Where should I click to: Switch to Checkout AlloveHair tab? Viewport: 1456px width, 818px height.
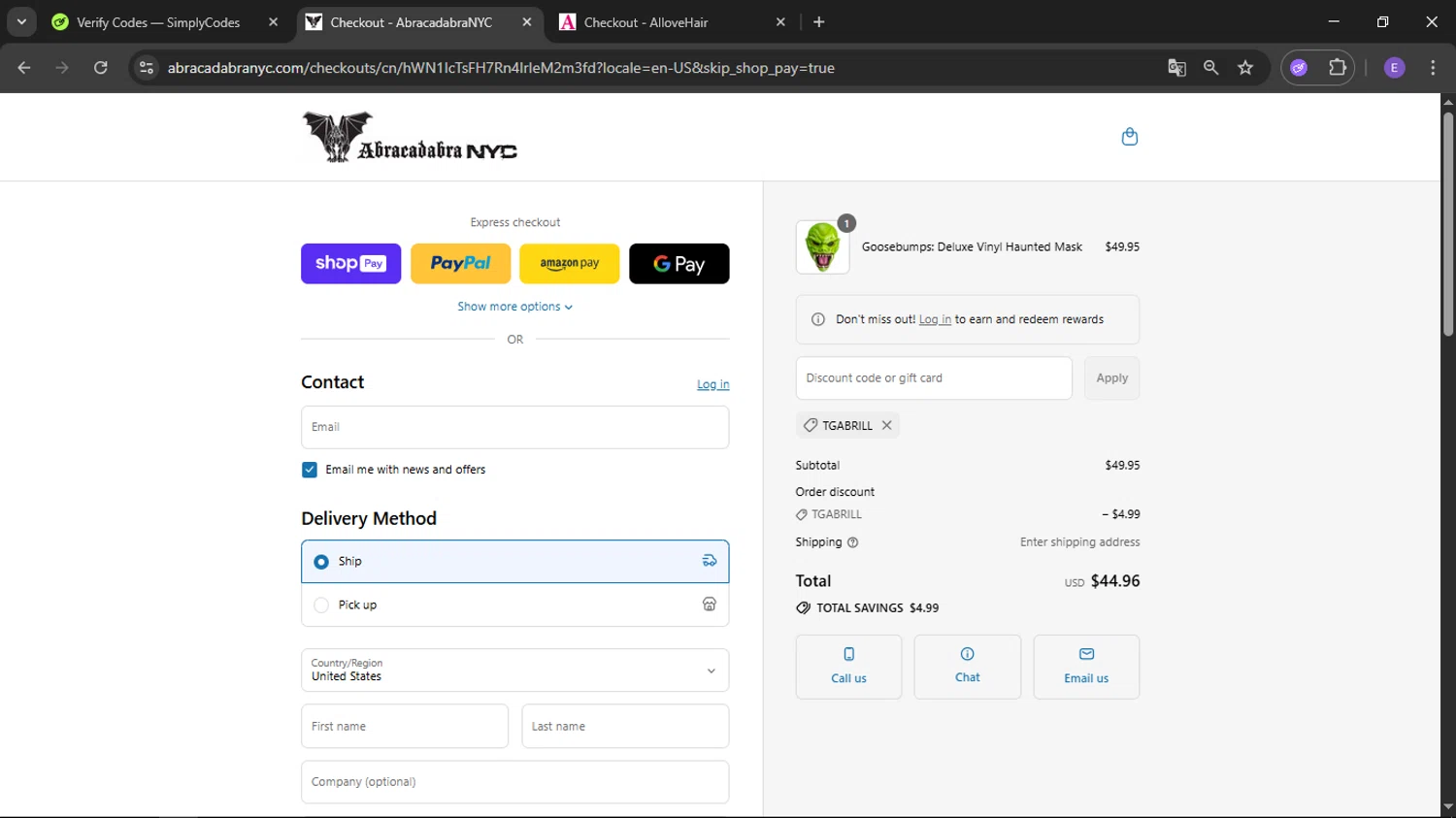coord(645,22)
